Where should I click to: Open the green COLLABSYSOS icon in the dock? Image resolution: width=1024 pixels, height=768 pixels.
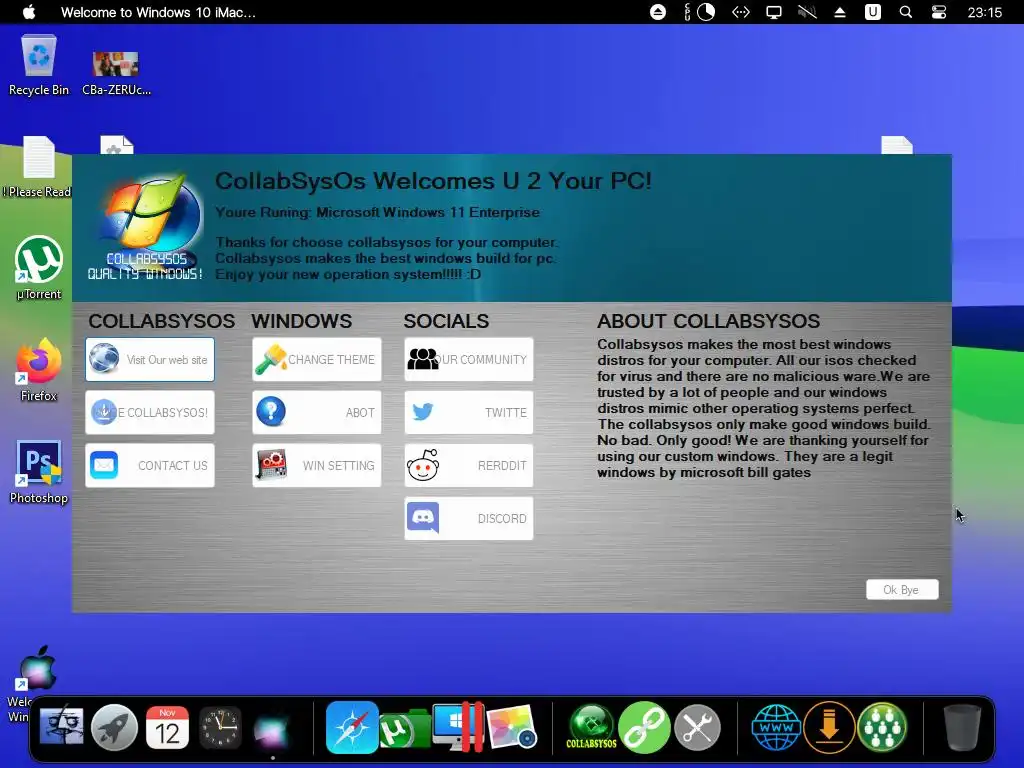[592, 727]
